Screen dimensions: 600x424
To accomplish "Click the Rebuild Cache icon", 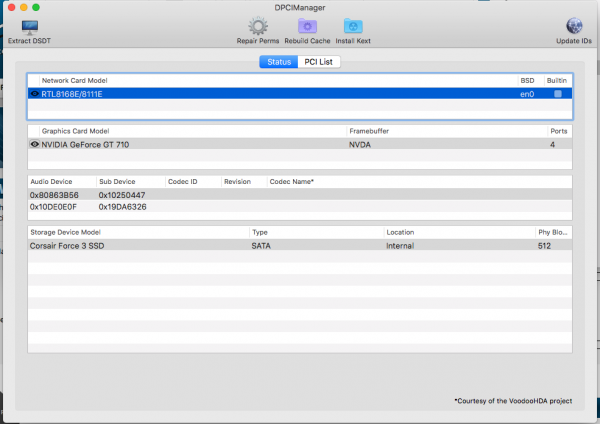I will point(307,26).
